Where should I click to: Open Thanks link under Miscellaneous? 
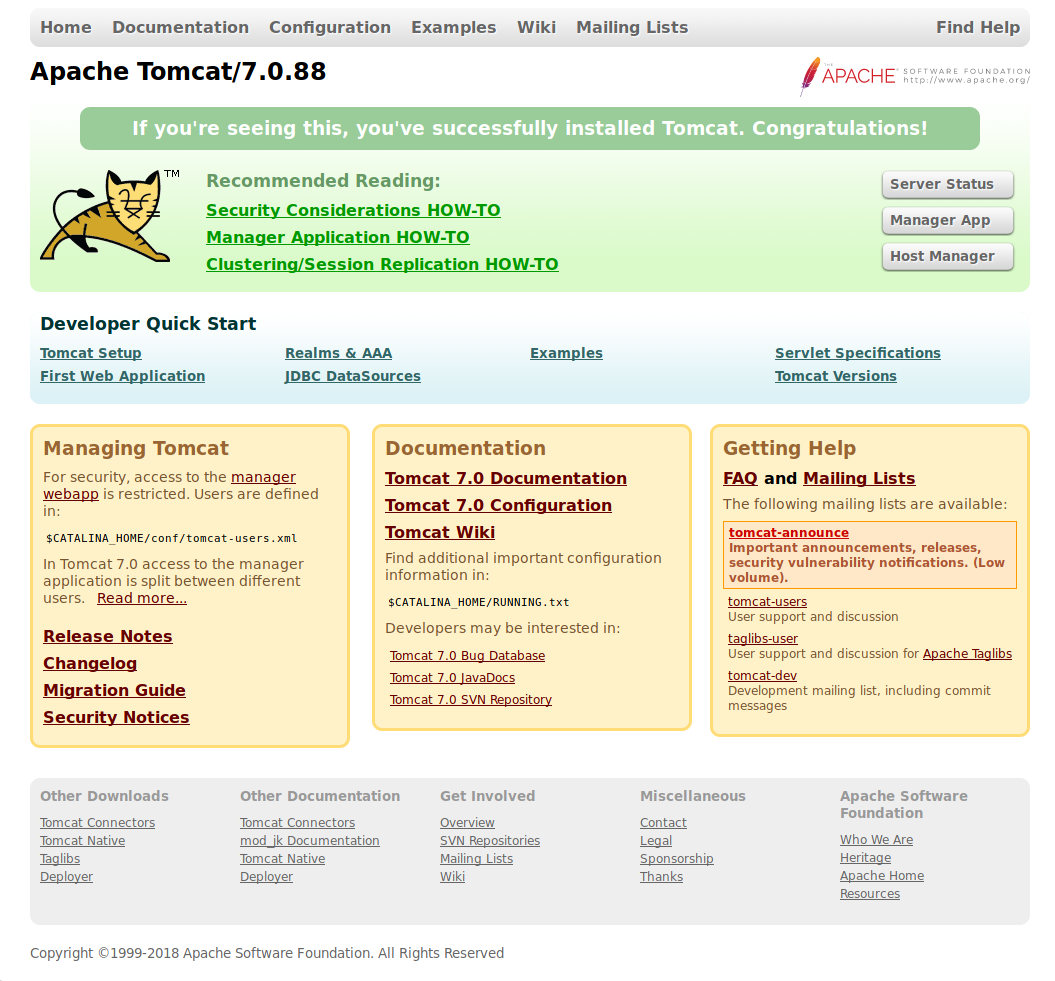point(661,877)
